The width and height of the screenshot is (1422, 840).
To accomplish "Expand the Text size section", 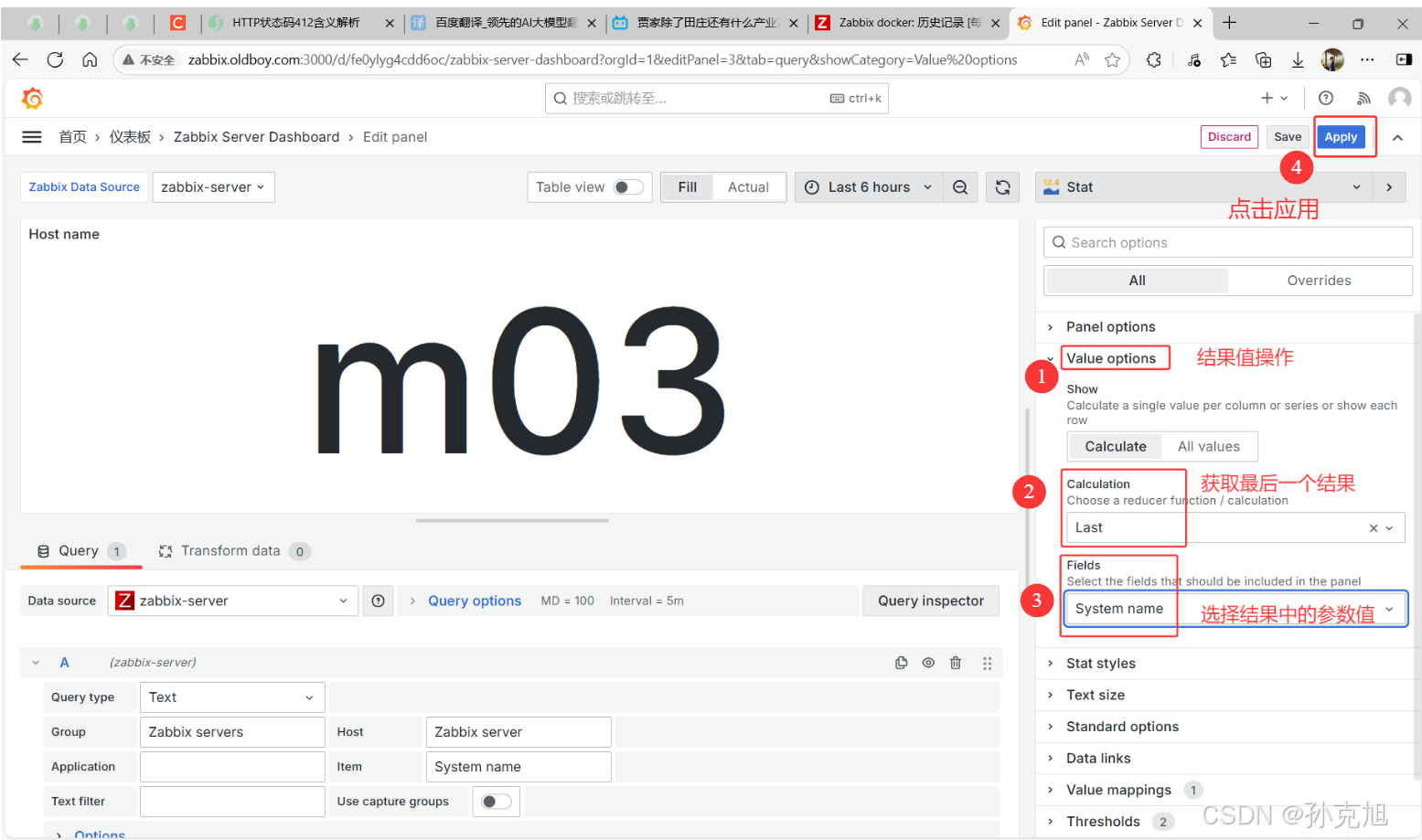I will click(x=1095, y=696).
